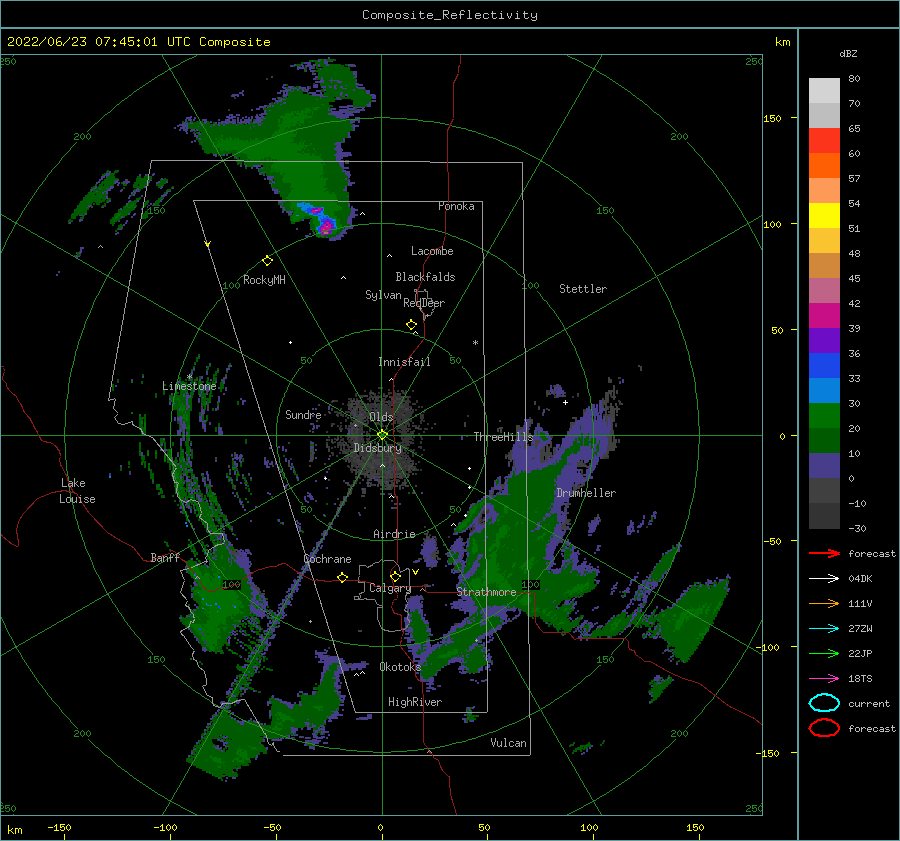
Task: Click the 'Sundre' city label
Action: [x=303, y=414]
